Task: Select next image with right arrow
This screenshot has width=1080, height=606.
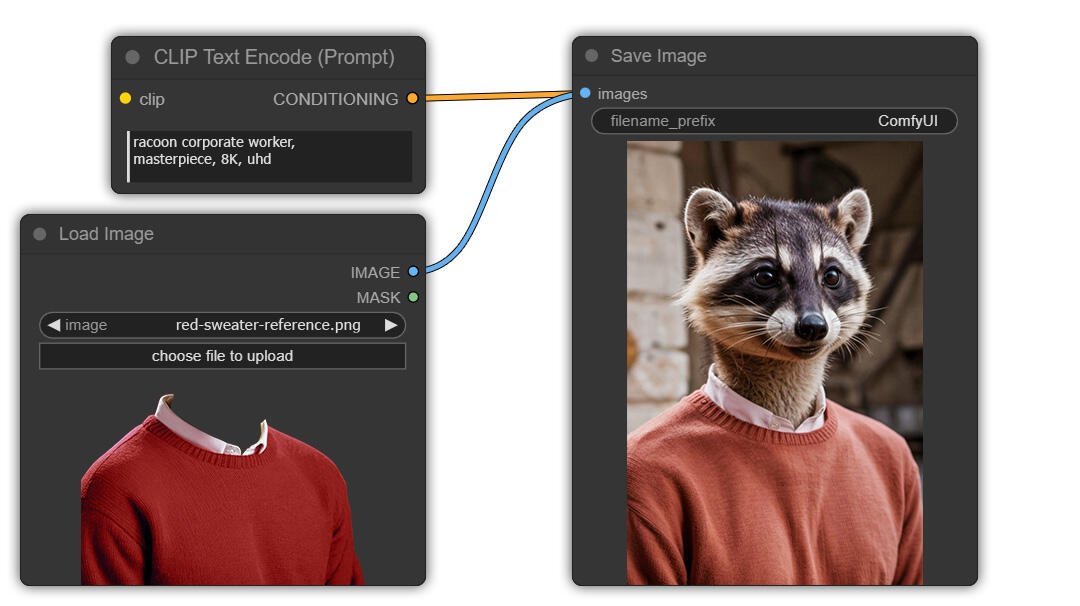Action: tap(391, 325)
